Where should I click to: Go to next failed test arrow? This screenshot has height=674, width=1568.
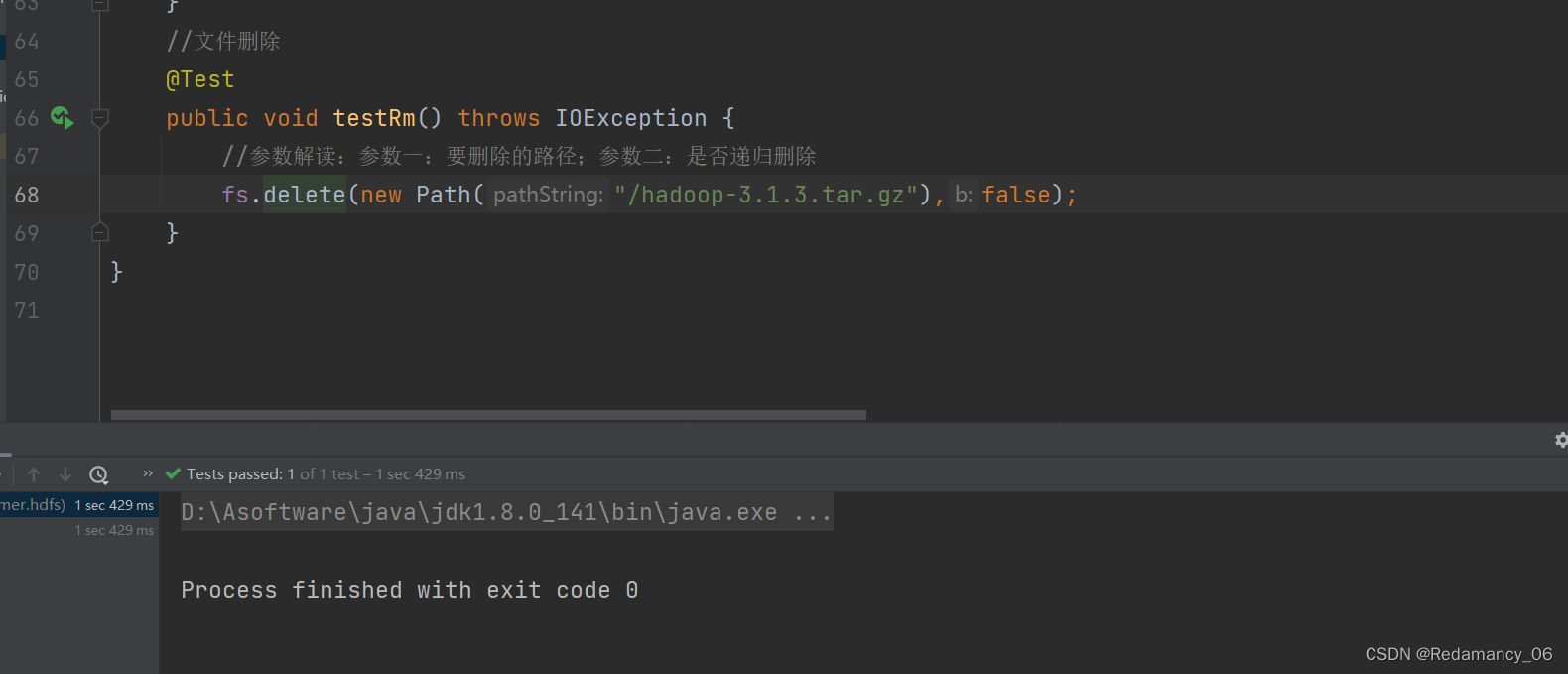point(65,474)
